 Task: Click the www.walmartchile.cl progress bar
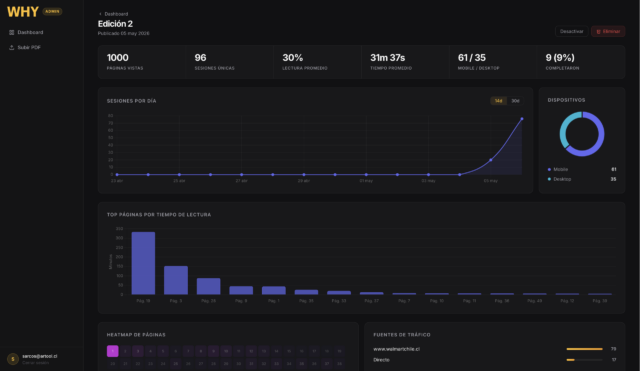[x=584, y=349]
